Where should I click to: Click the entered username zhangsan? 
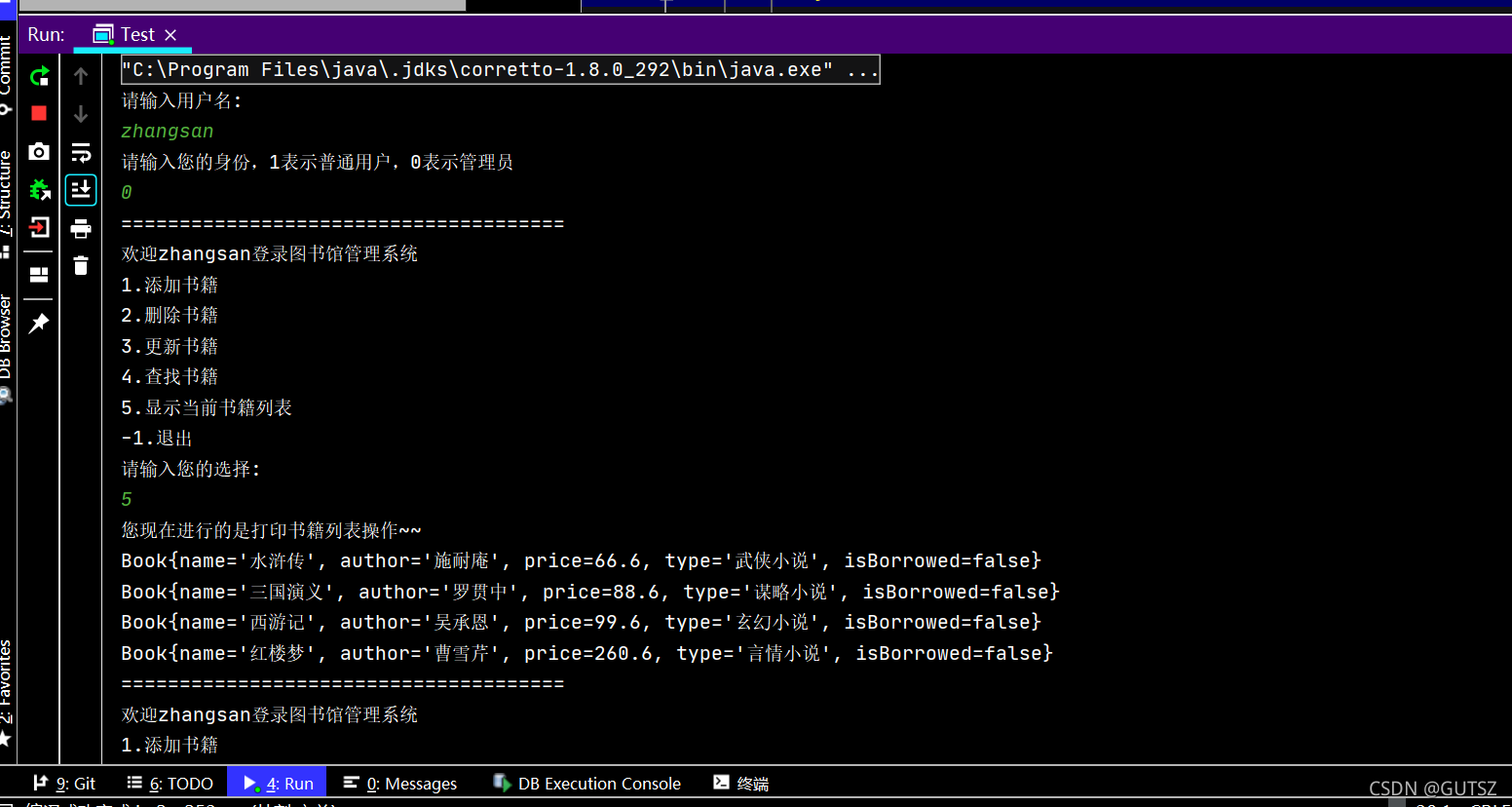click(x=168, y=132)
